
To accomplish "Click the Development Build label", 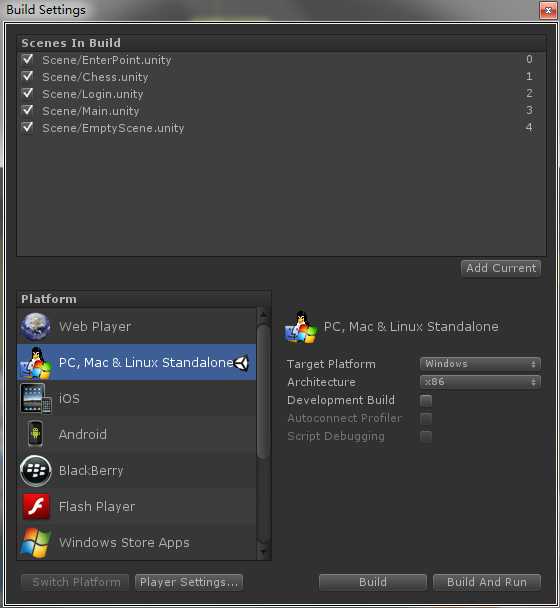I will click(x=341, y=400).
